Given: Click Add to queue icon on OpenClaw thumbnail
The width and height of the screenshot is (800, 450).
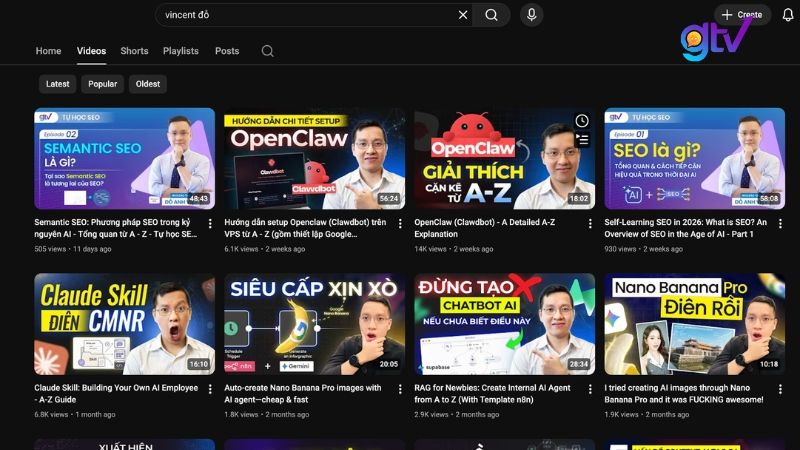Looking at the screenshot, I should click(x=582, y=139).
